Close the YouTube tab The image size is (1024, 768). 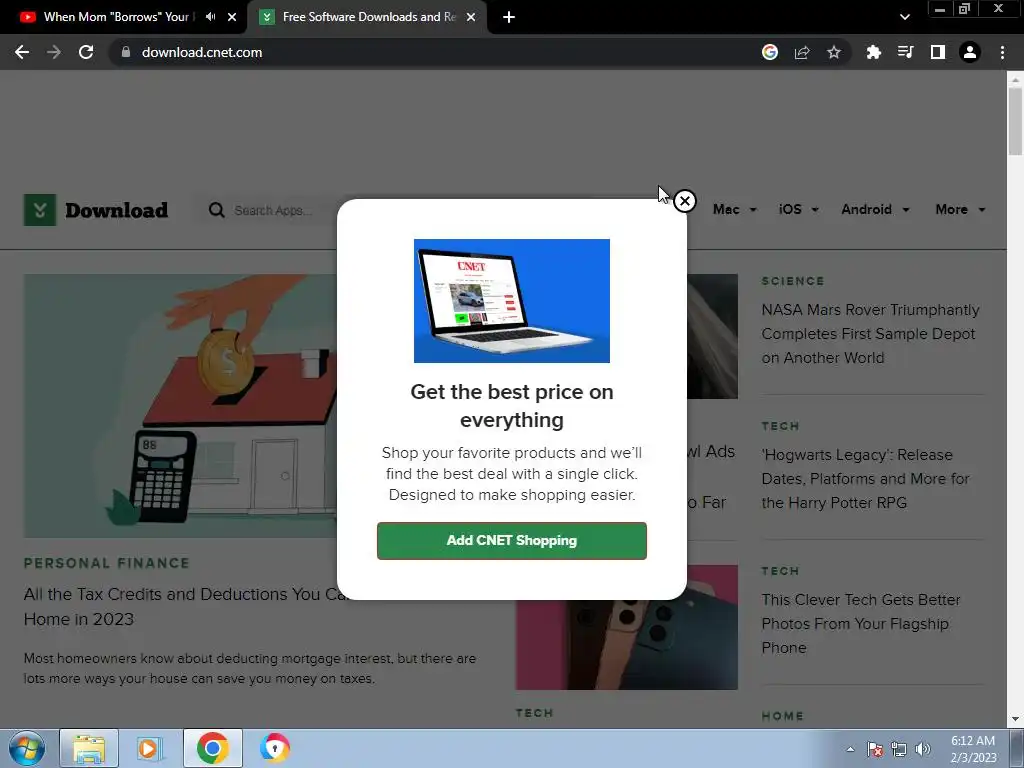coord(232,17)
